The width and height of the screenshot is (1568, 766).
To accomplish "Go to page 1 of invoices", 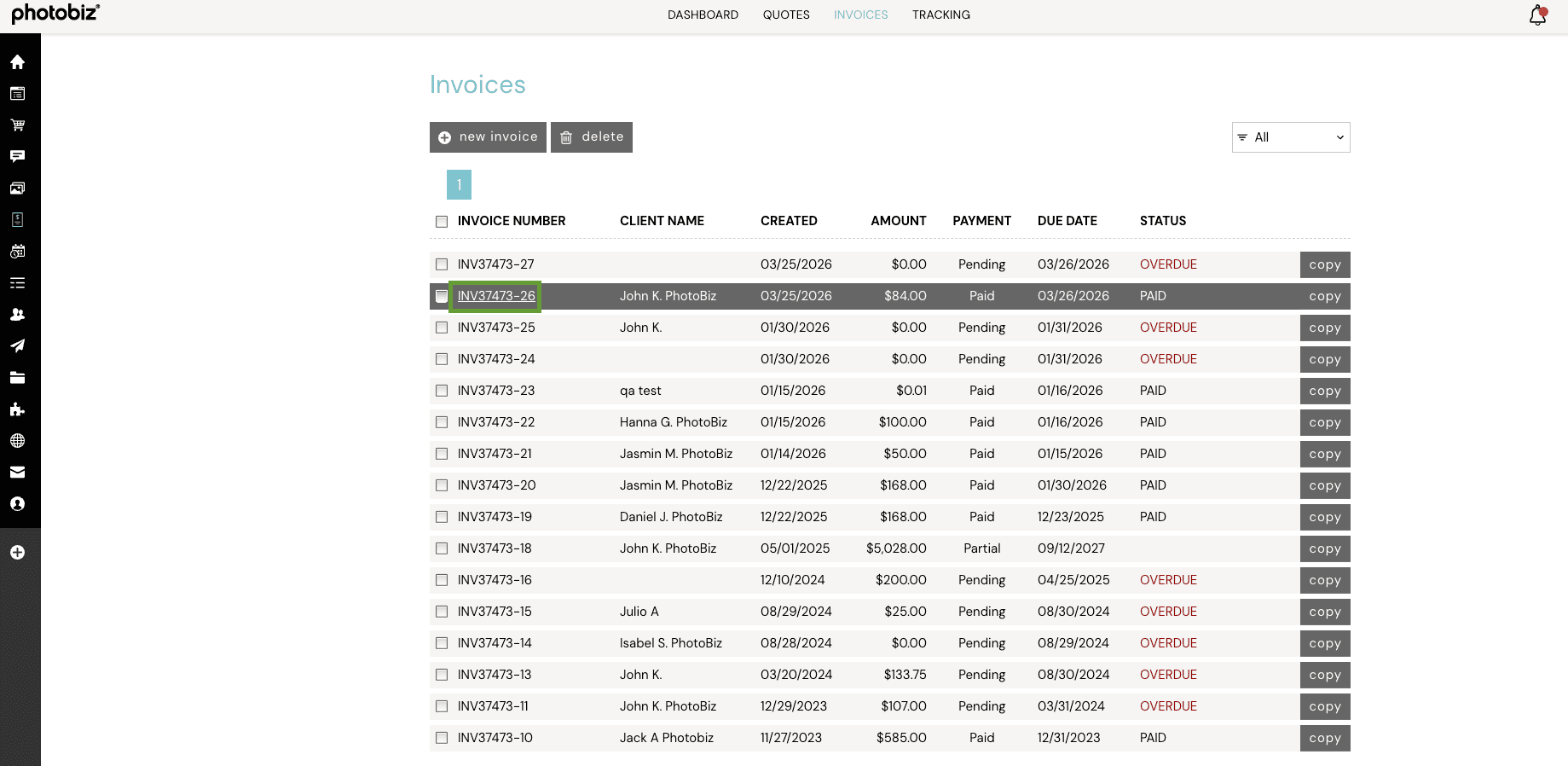I will pyautogui.click(x=459, y=184).
